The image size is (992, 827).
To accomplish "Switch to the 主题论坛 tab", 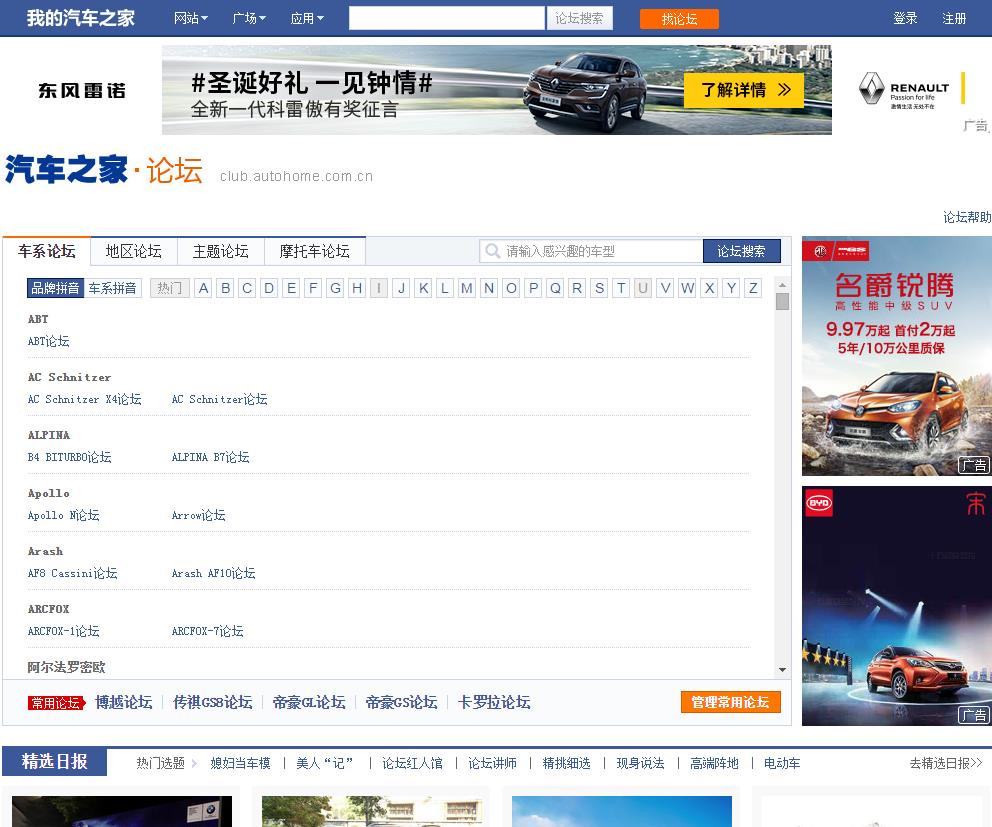I will [221, 251].
